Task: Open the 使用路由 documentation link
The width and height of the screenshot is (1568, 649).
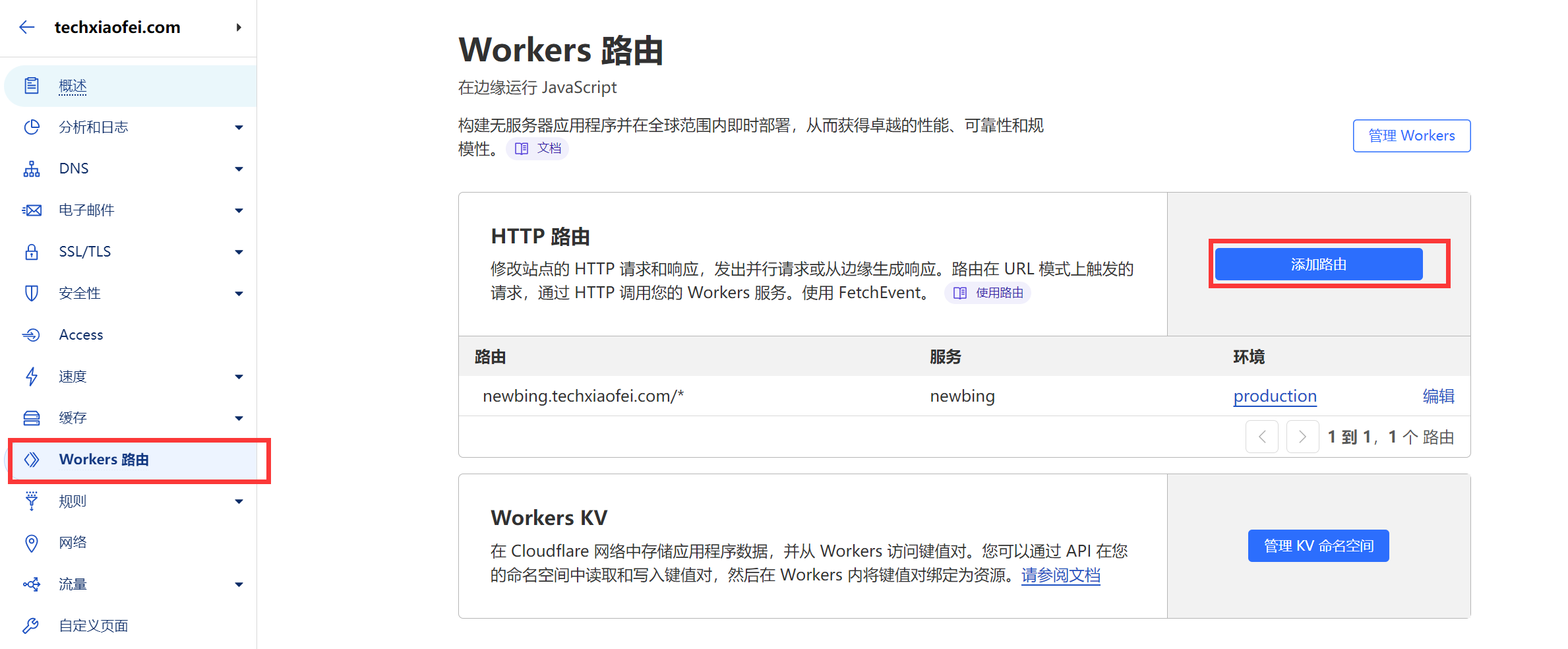Action: tap(988, 293)
